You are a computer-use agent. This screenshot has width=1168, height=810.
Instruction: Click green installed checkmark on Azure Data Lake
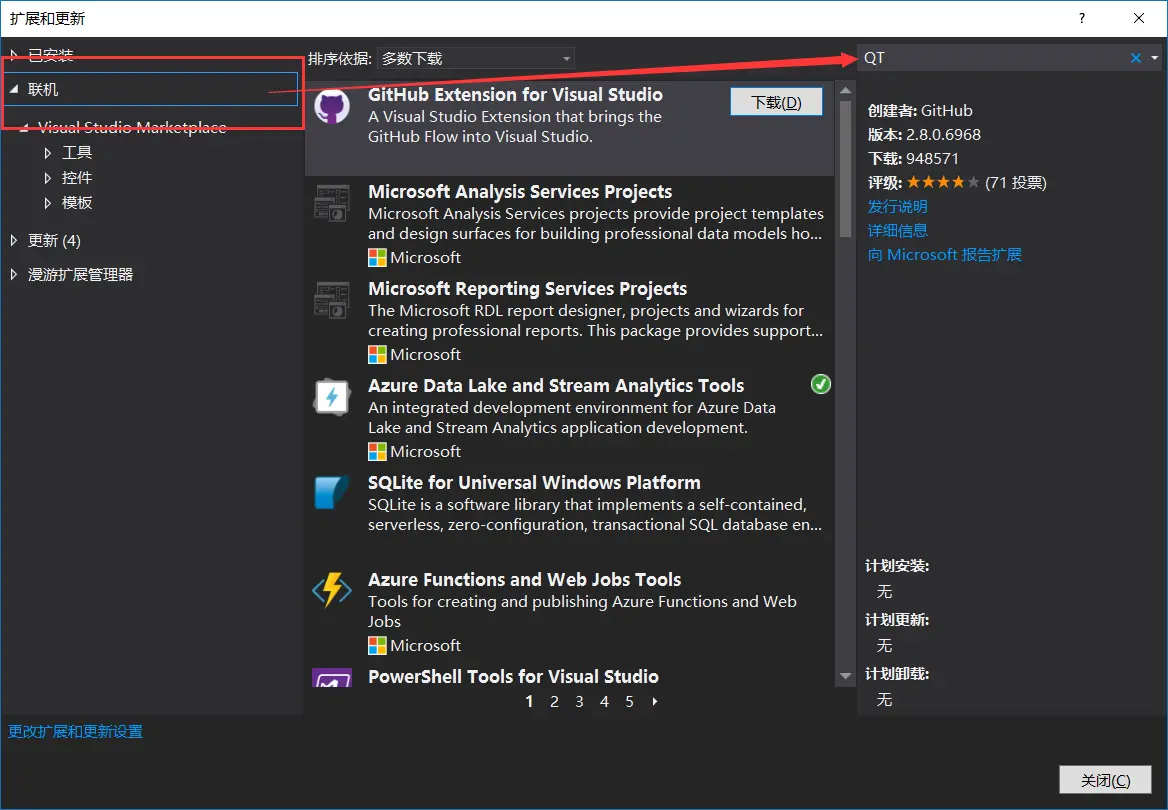(820, 385)
